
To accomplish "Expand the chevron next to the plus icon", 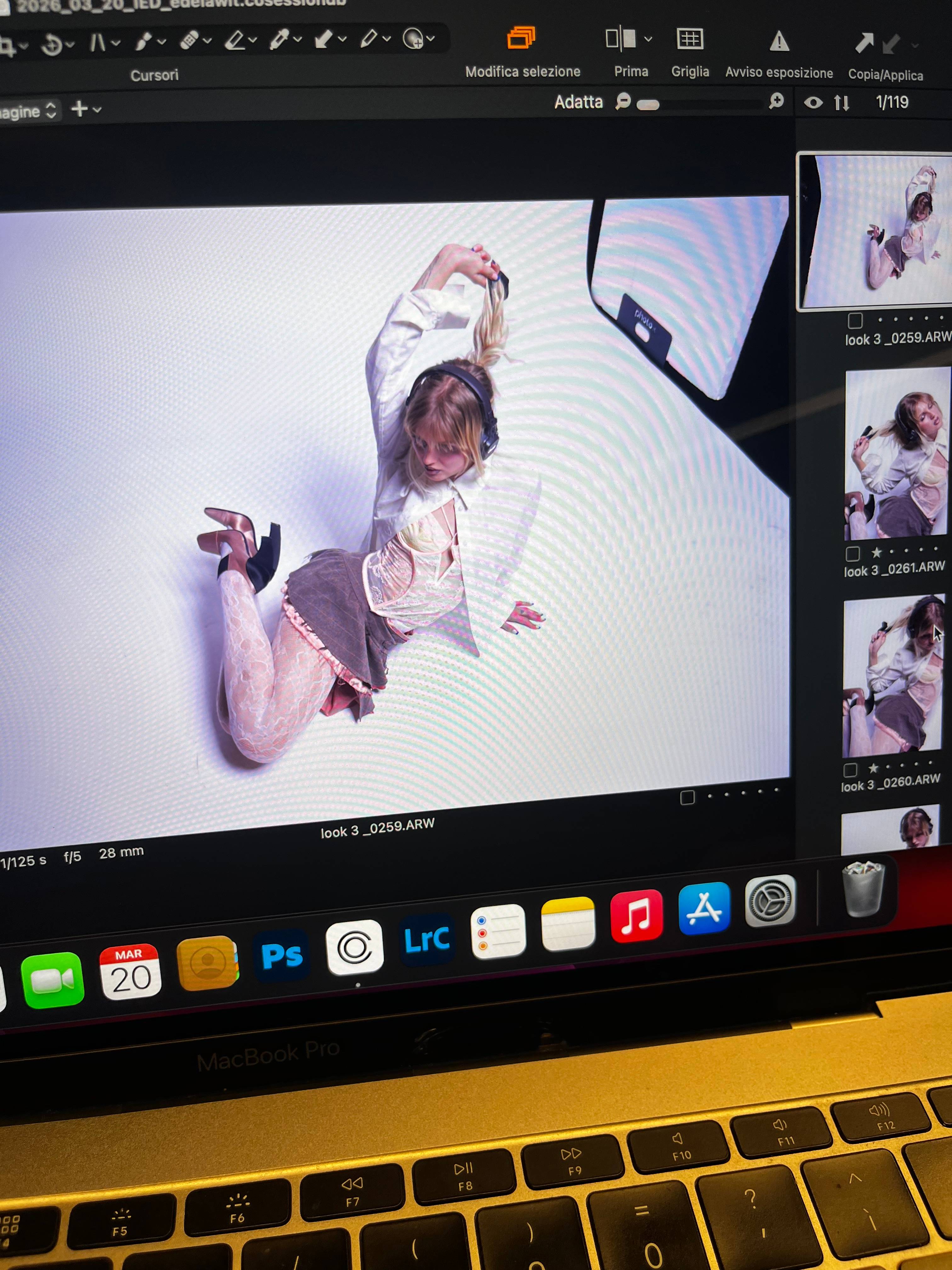I will (x=97, y=109).
